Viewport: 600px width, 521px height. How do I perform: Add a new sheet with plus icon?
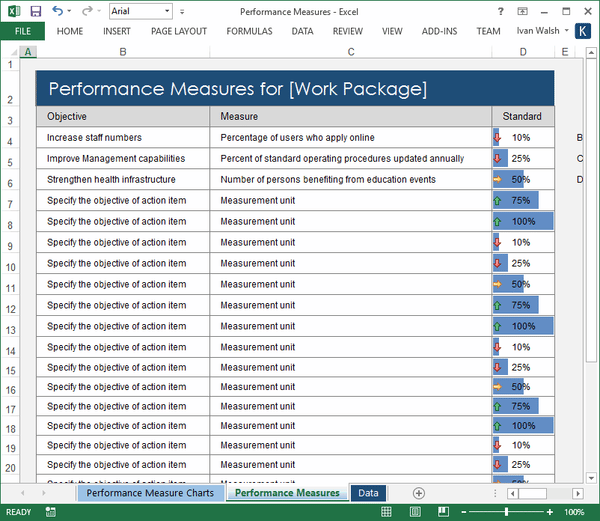point(419,493)
